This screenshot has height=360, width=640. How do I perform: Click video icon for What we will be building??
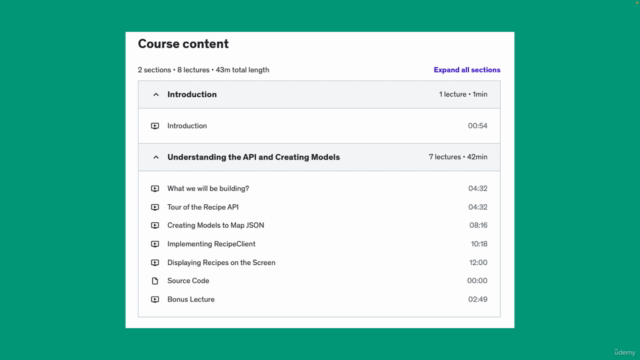pos(155,189)
